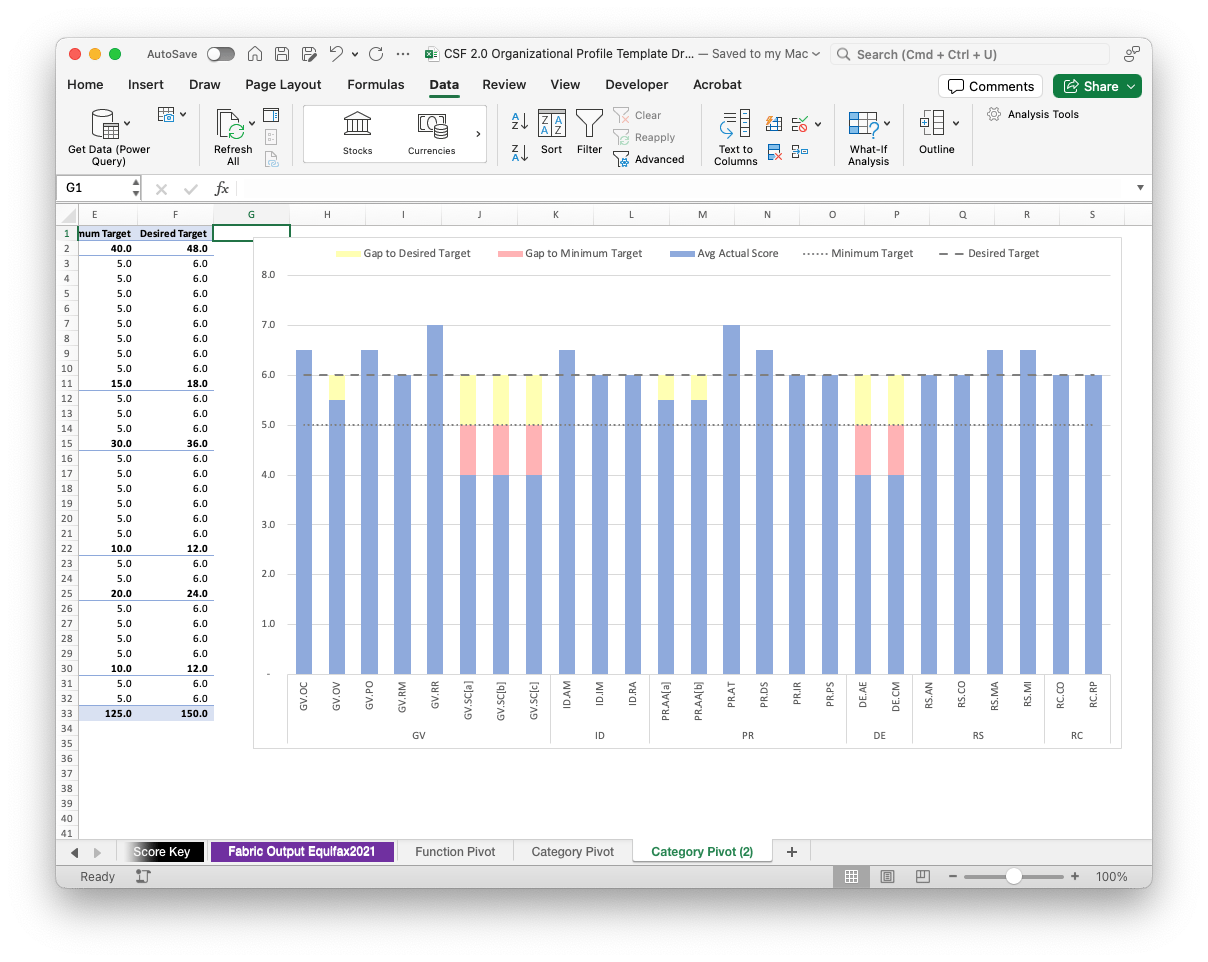Open Analysis Tools add-in
This screenshot has width=1208, height=962.
pos(1033,114)
